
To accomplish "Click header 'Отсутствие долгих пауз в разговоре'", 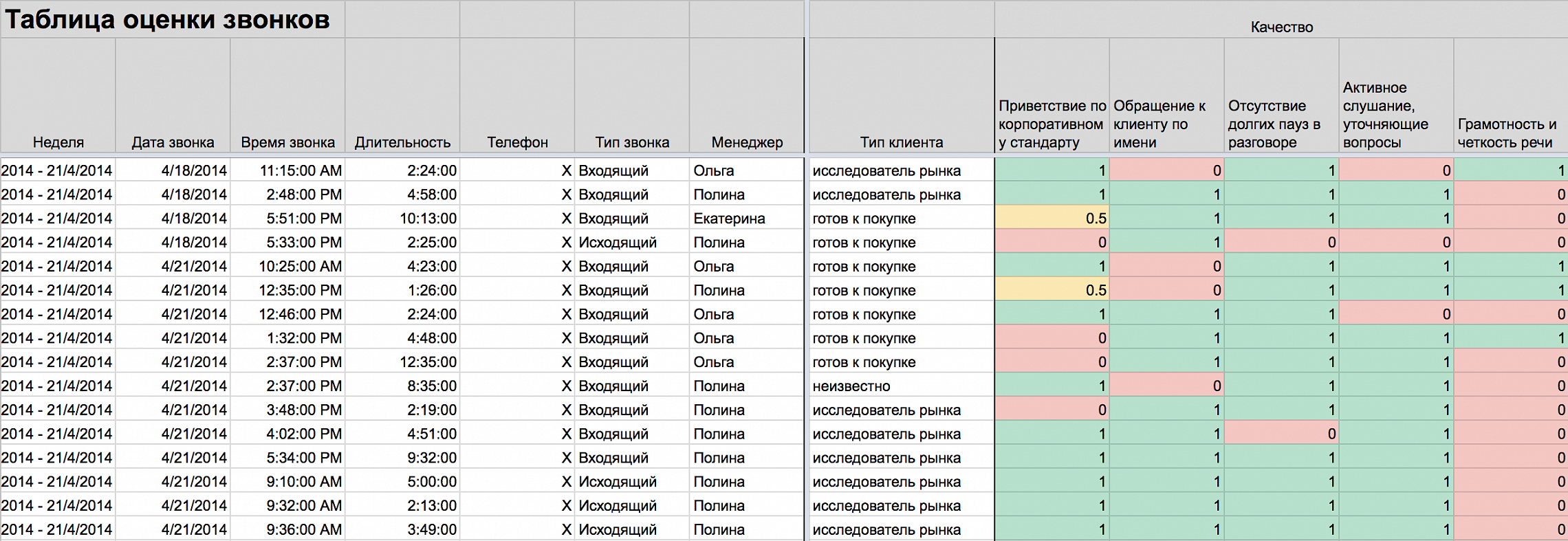I will click(1282, 96).
